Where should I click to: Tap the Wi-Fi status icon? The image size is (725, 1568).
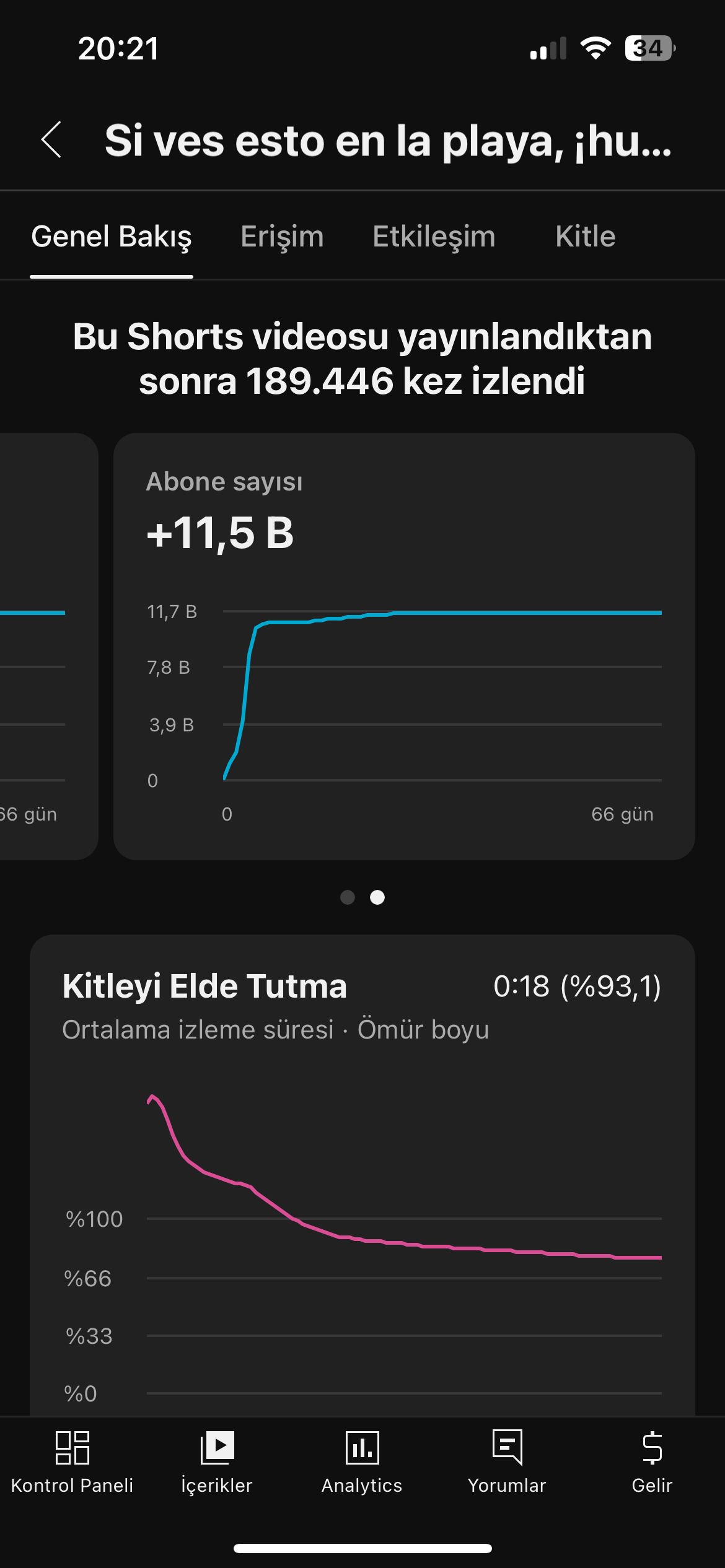coord(595,48)
